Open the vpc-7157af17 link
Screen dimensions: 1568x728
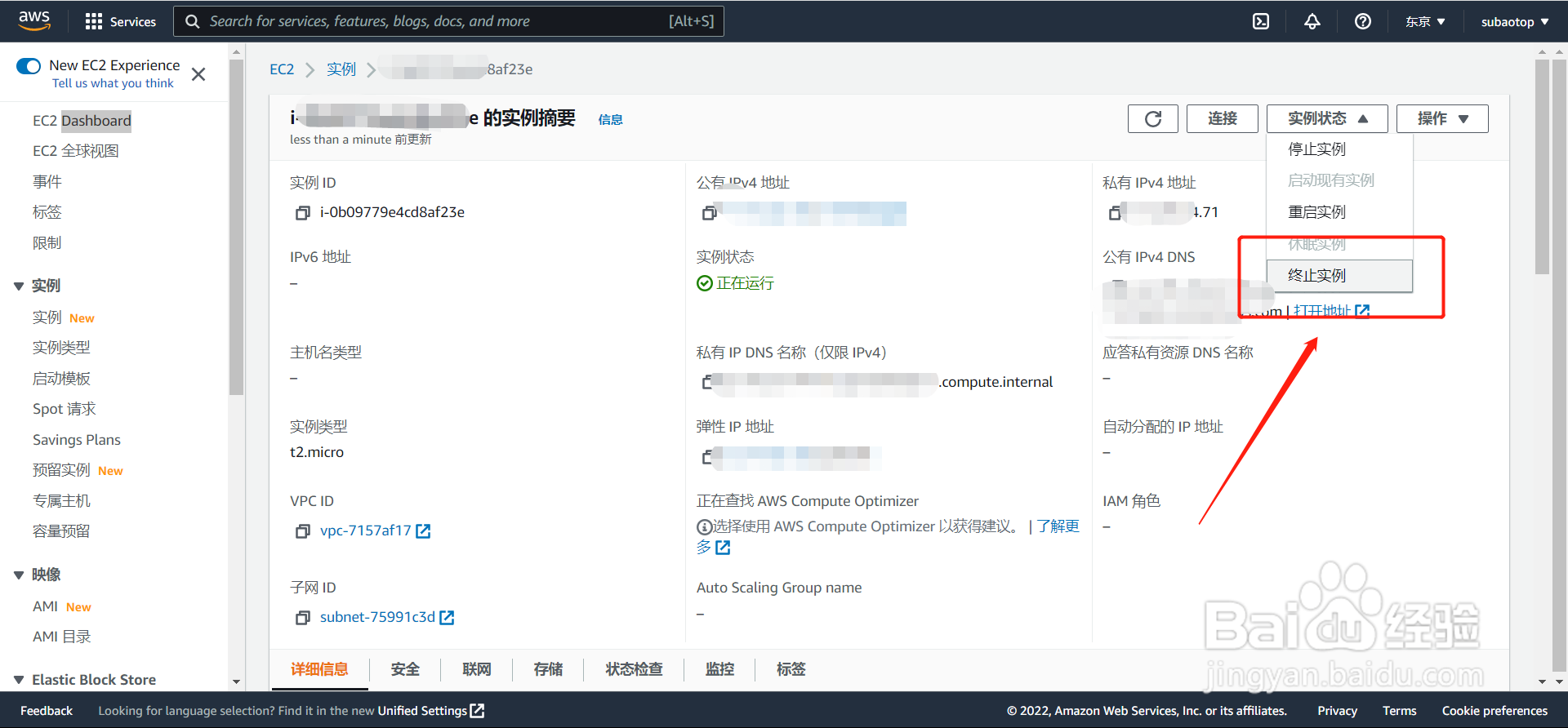tap(365, 530)
